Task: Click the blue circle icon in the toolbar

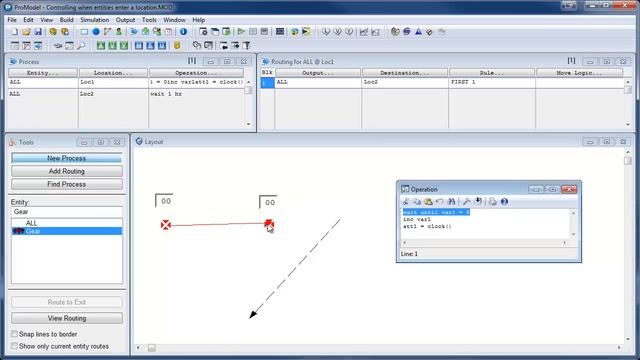Action: click(x=96, y=32)
